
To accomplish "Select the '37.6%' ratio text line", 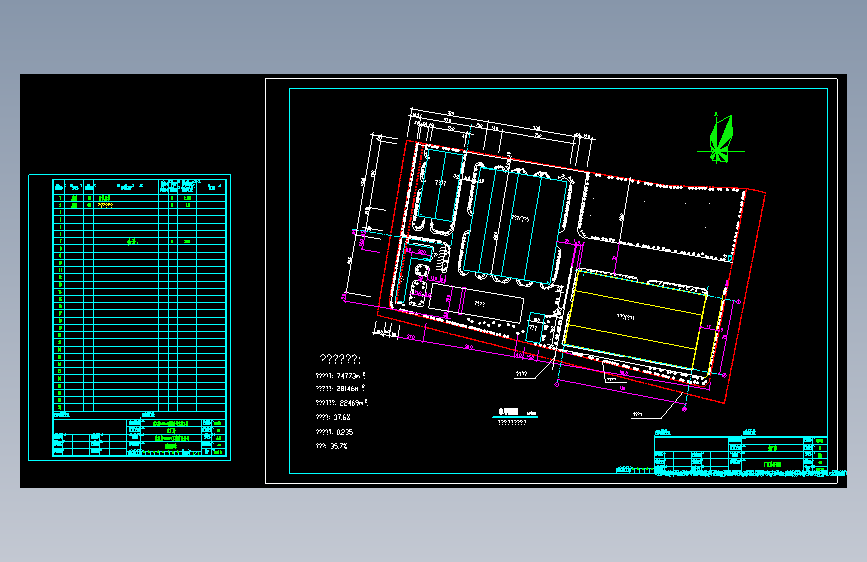I will pos(333,417).
